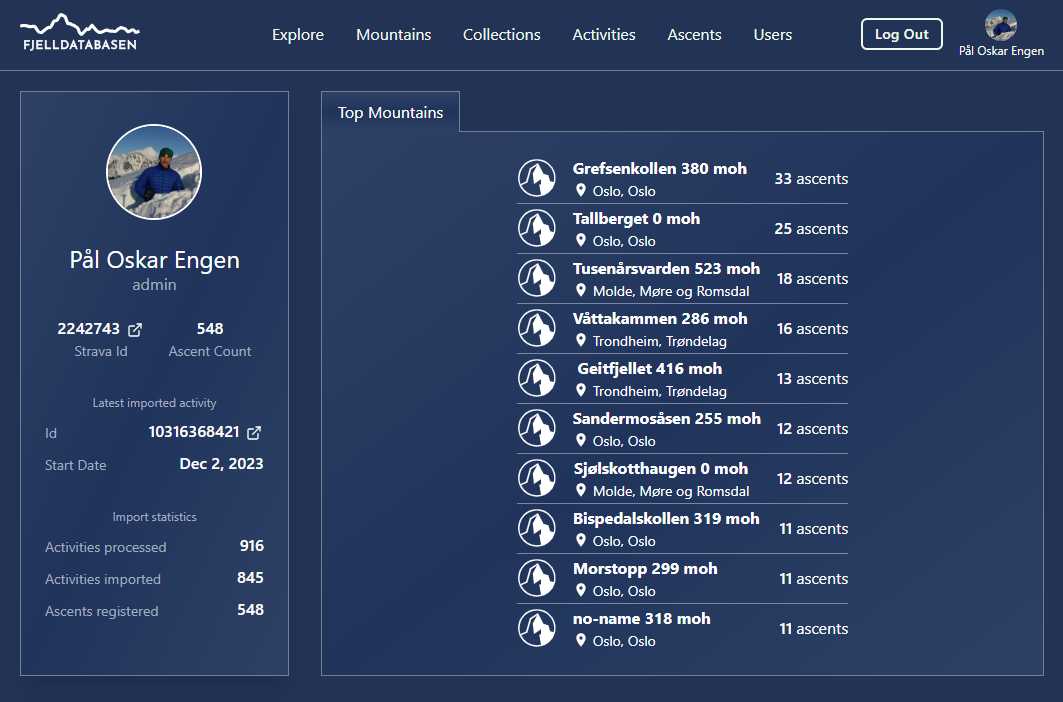Open external link icon next to activity Id
This screenshot has width=1063, height=702.
(x=254, y=432)
